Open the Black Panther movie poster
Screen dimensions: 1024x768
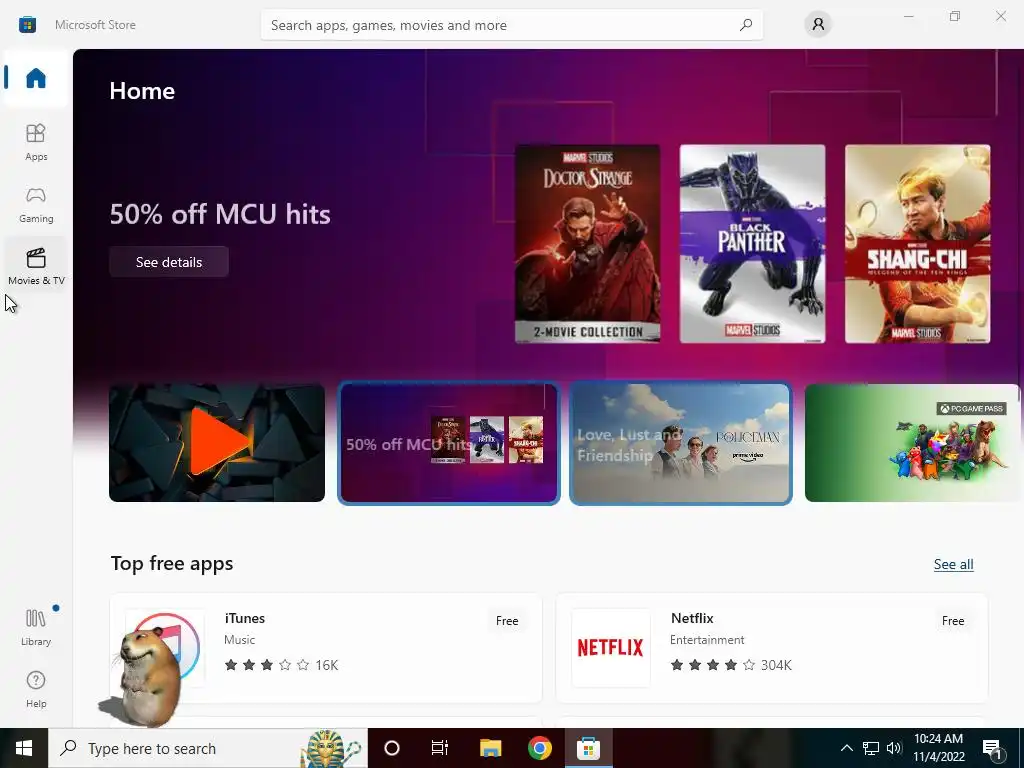[752, 244]
